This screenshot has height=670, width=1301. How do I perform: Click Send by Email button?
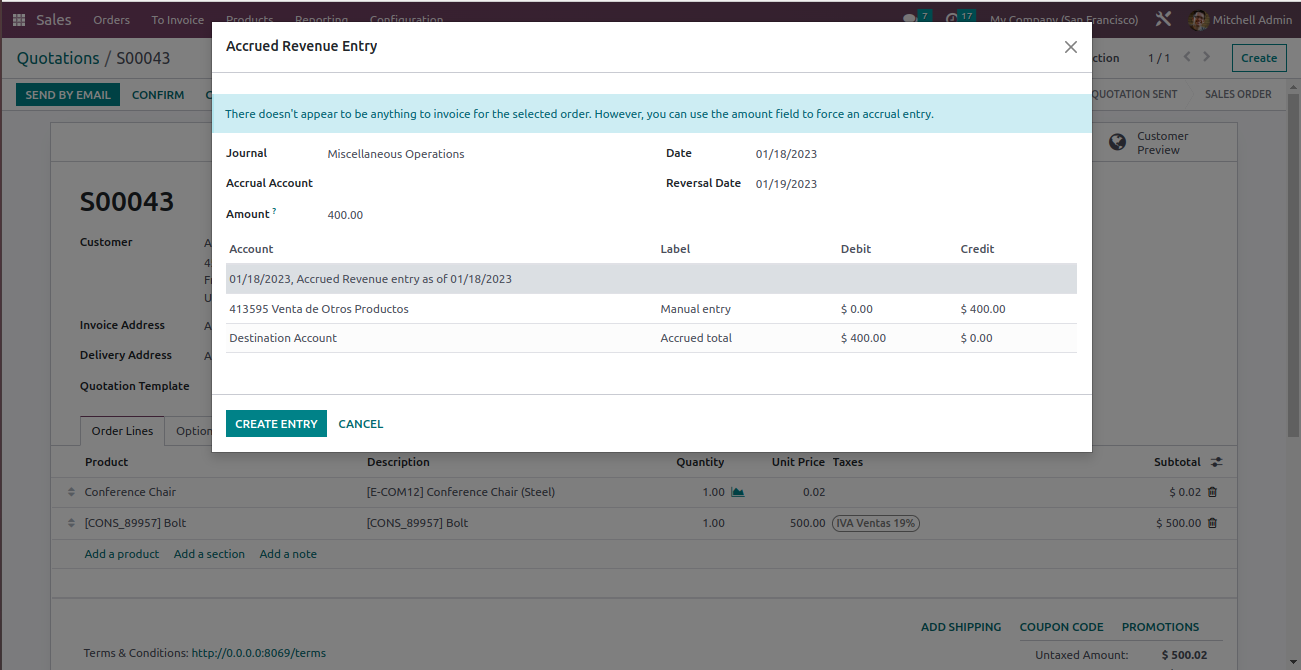68,95
